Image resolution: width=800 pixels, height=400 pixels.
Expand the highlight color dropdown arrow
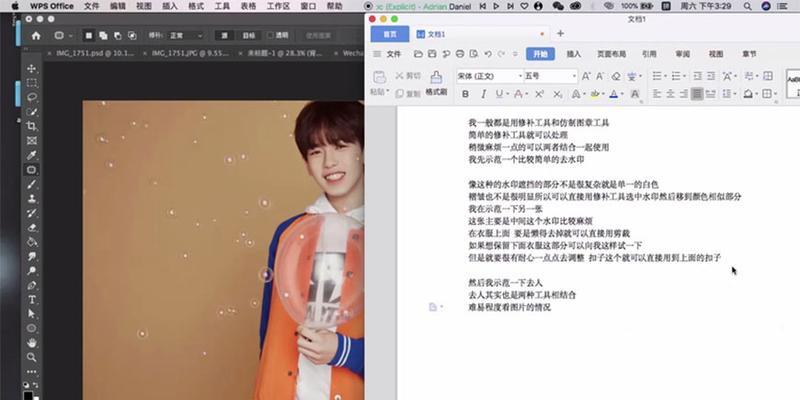[603, 94]
